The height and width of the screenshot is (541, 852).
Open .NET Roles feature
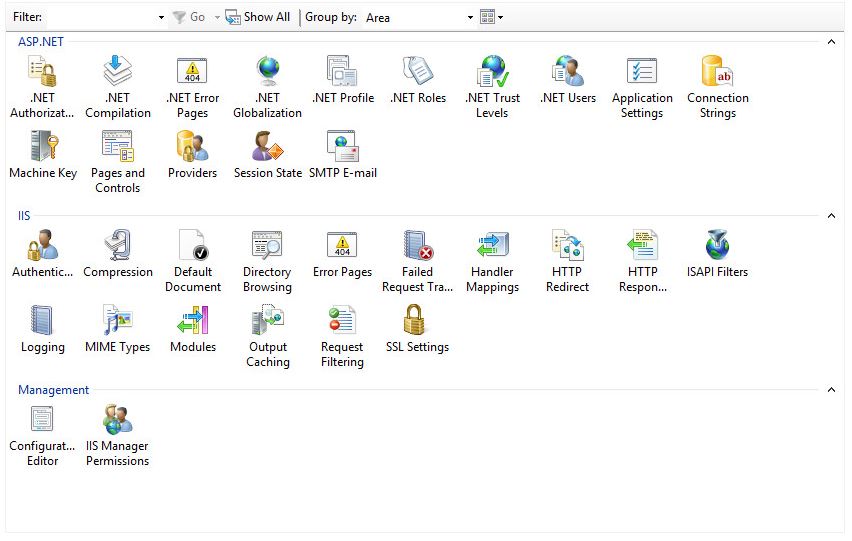point(418,80)
